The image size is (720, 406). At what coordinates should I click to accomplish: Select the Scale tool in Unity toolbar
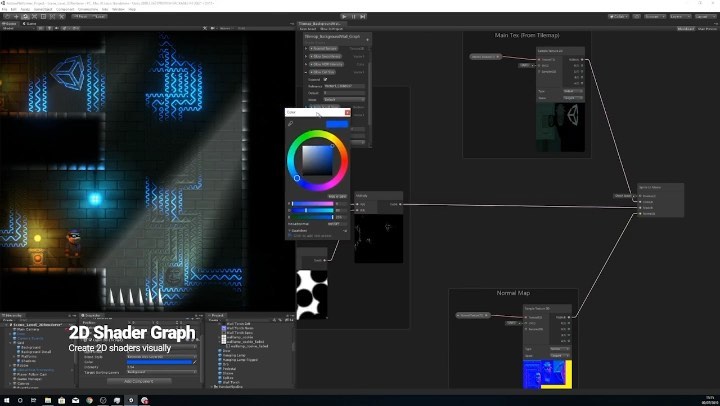34,17
